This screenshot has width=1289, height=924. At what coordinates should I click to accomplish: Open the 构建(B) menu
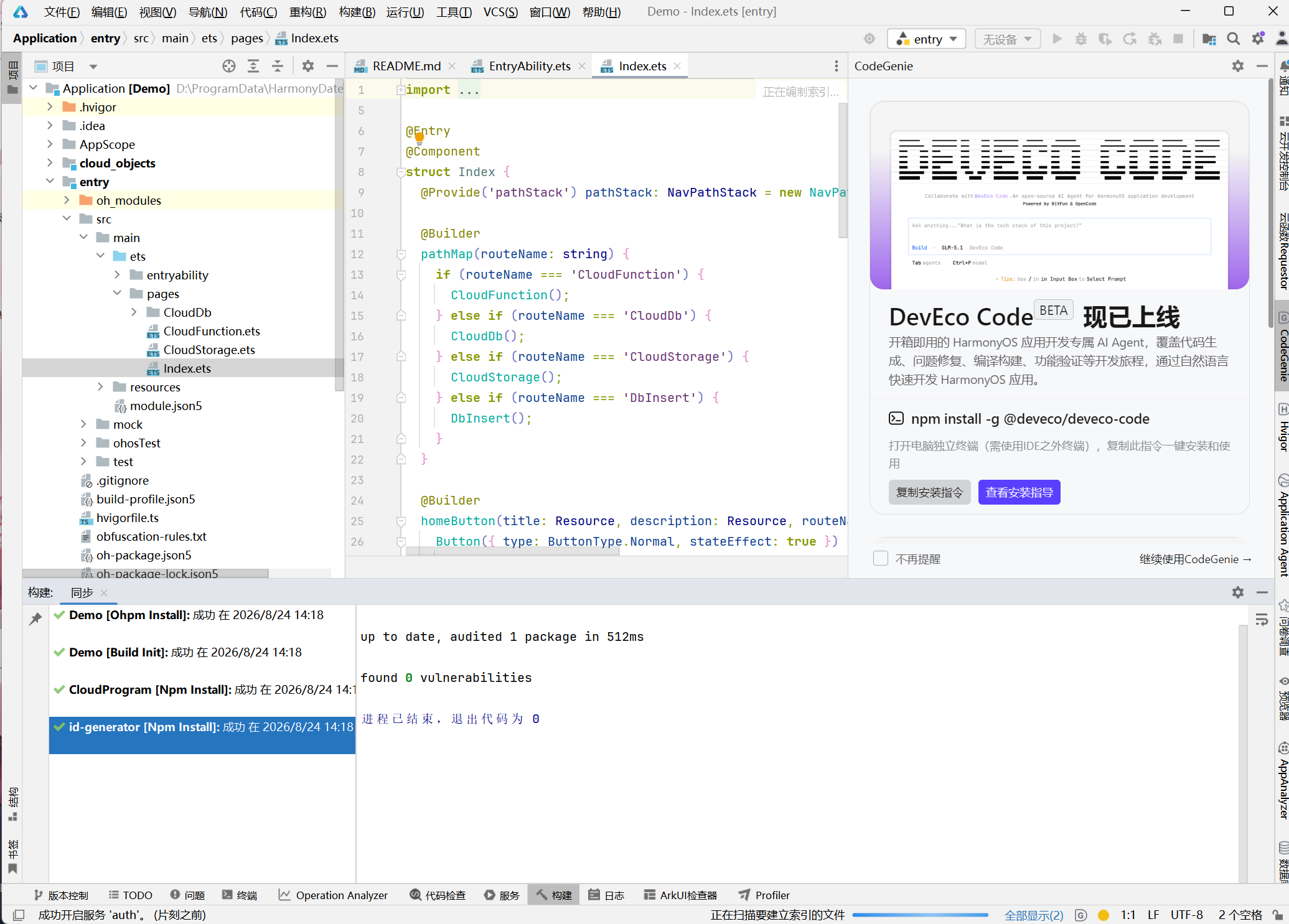(x=357, y=12)
